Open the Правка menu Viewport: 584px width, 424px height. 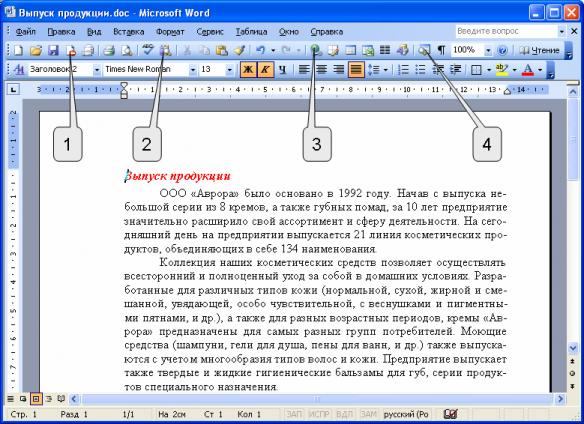pyautogui.click(x=61, y=32)
